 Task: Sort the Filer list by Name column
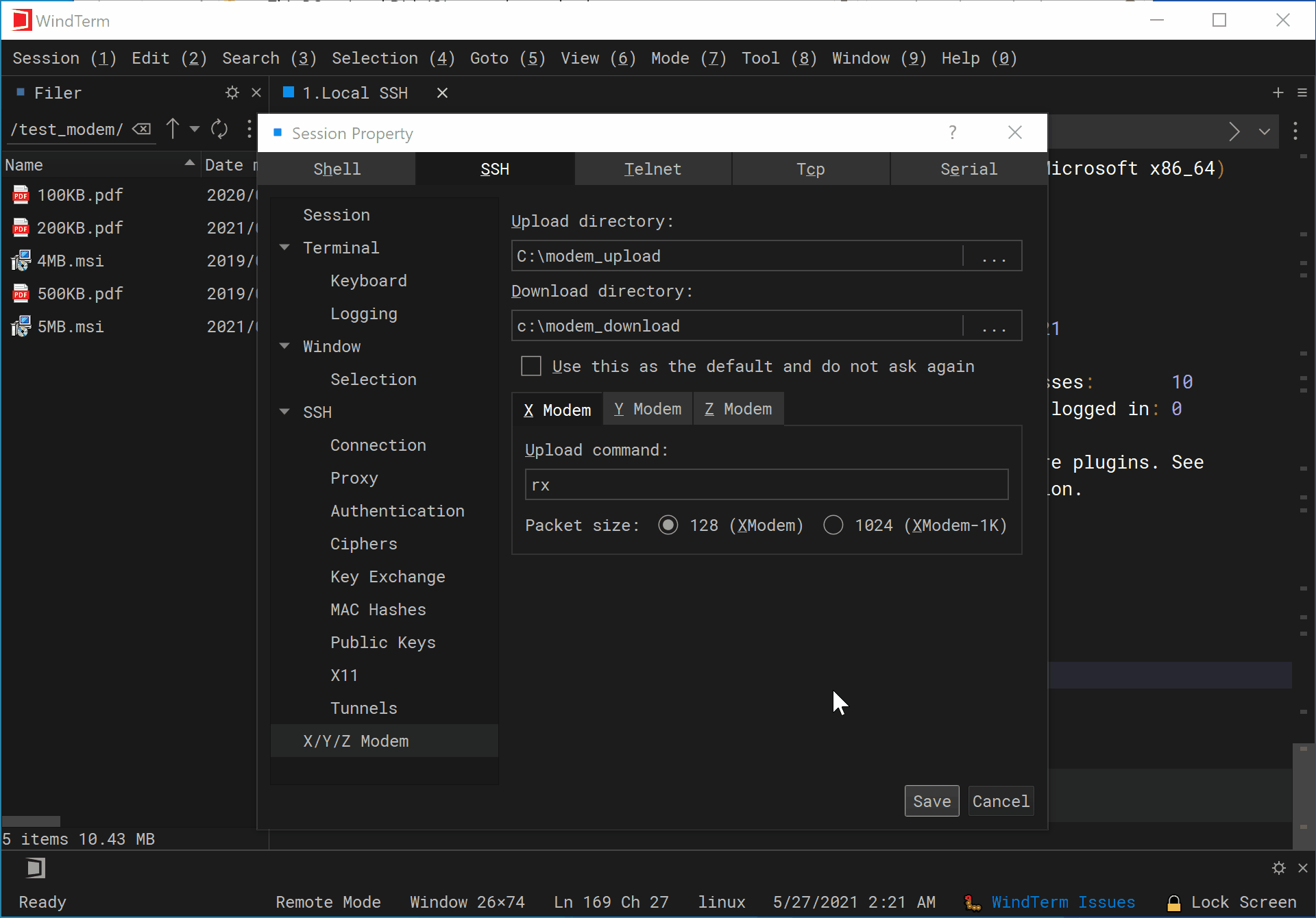(100, 164)
